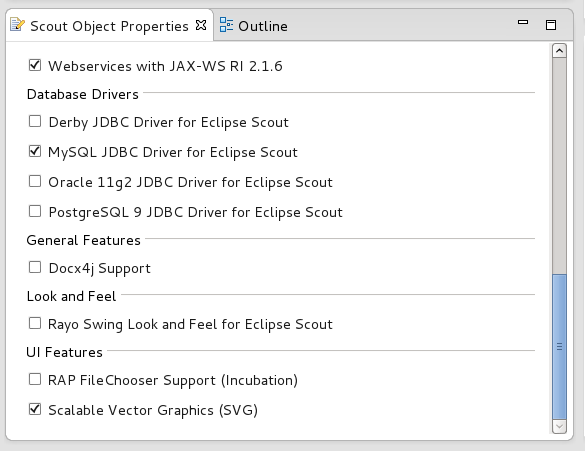Viewport: 585px width, 451px height.
Task: Click the Derby JDBC Driver label text
Action: 169,122
